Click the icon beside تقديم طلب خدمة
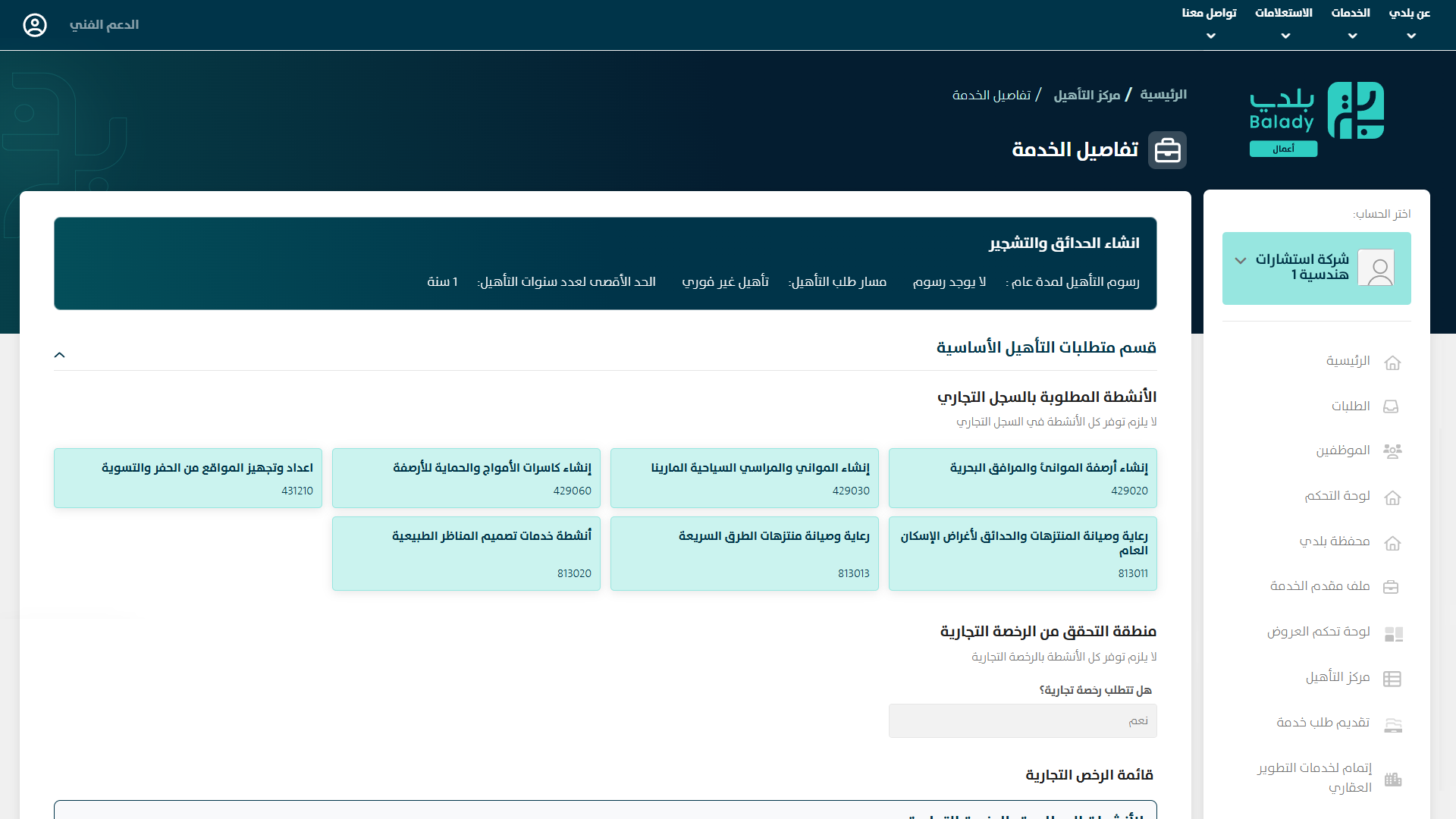This screenshot has width=1456, height=819. pos(1392,724)
